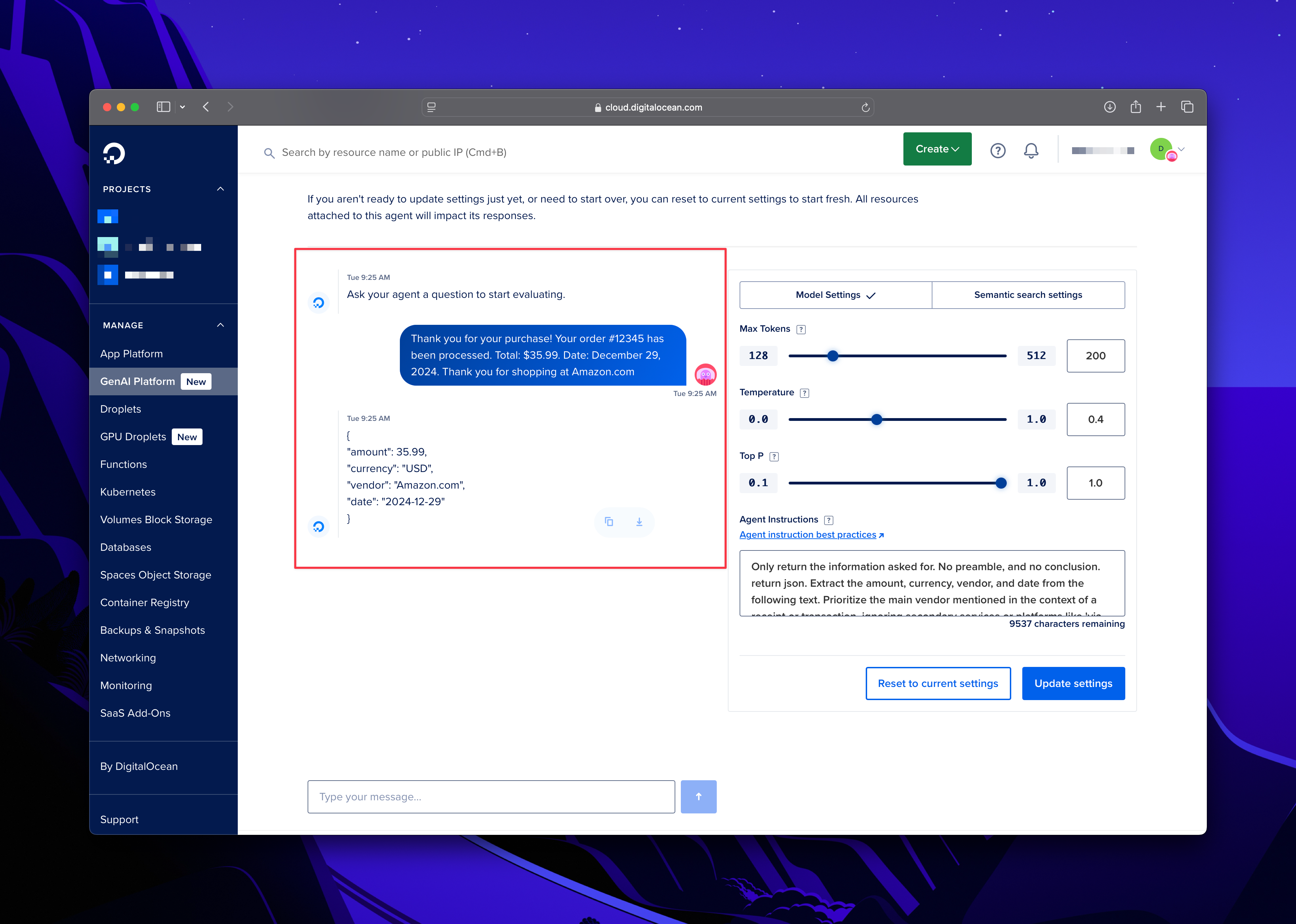
Task: Open the account menu chevron
Action: coord(1182,149)
